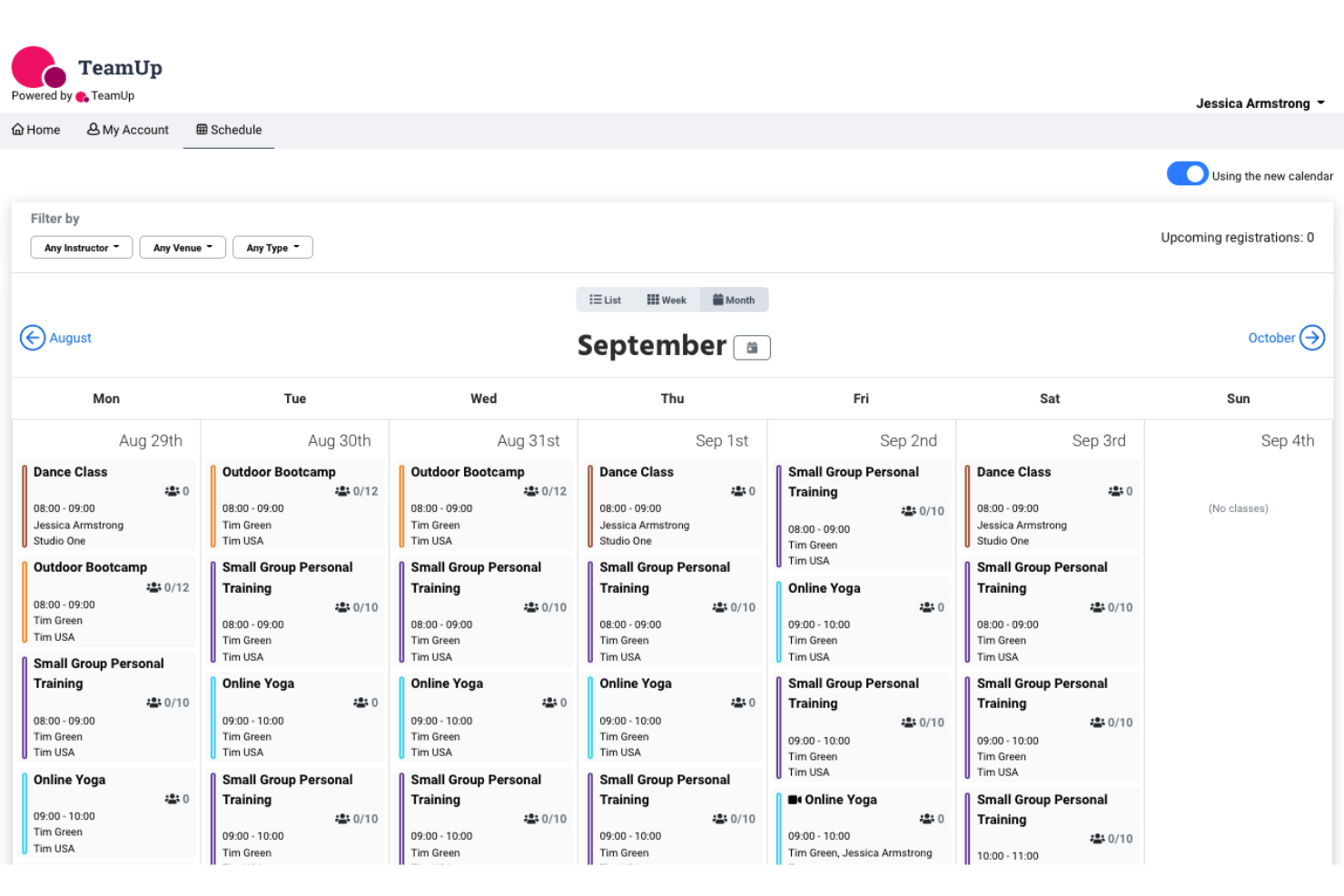This screenshot has height=896, width=1344.
Task: Open the Any Instructor filter
Action: [x=81, y=247]
